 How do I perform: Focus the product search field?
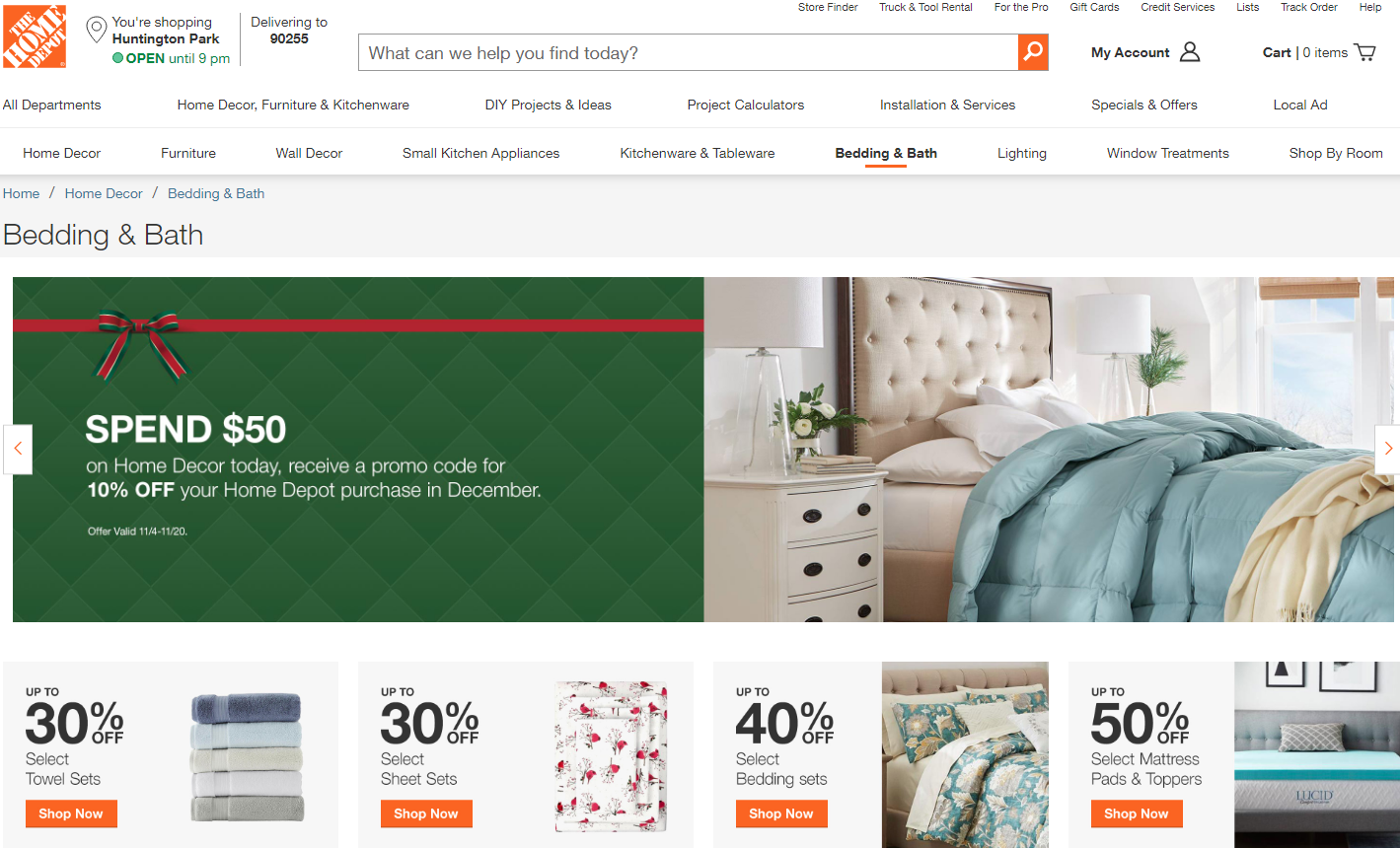(x=689, y=52)
